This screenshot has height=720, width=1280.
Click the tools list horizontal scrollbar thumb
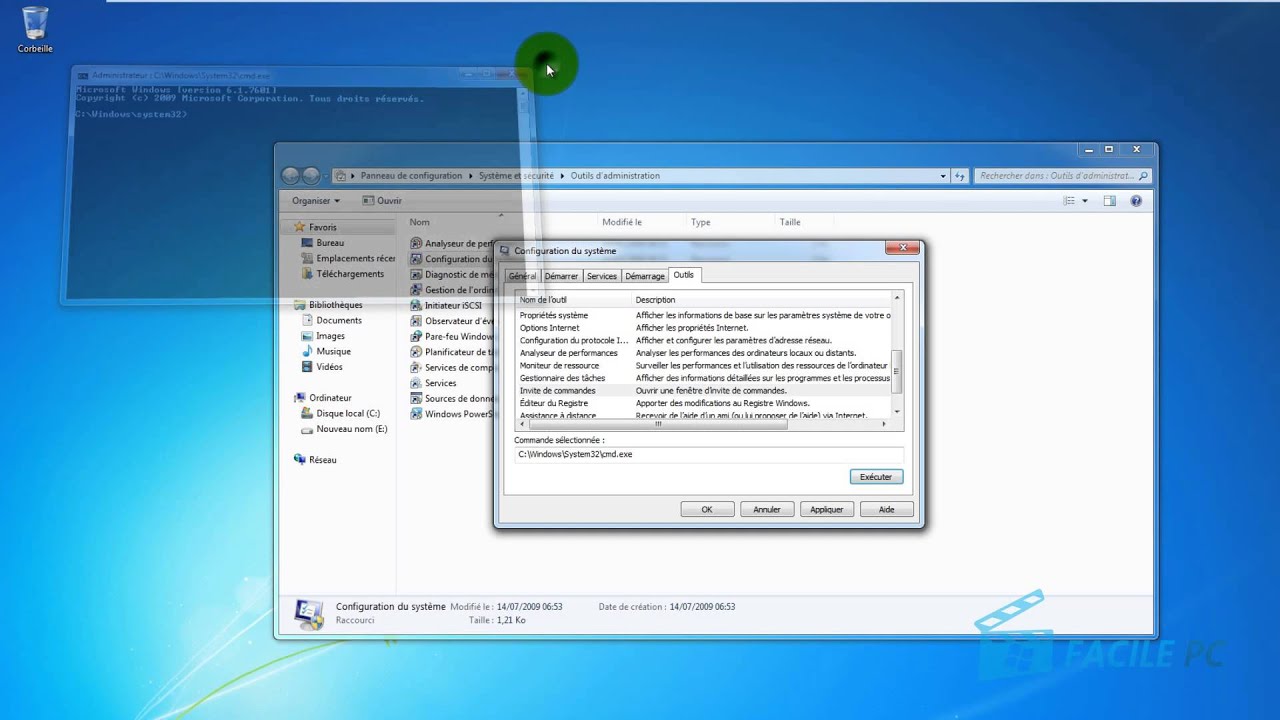(x=658, y=424)
